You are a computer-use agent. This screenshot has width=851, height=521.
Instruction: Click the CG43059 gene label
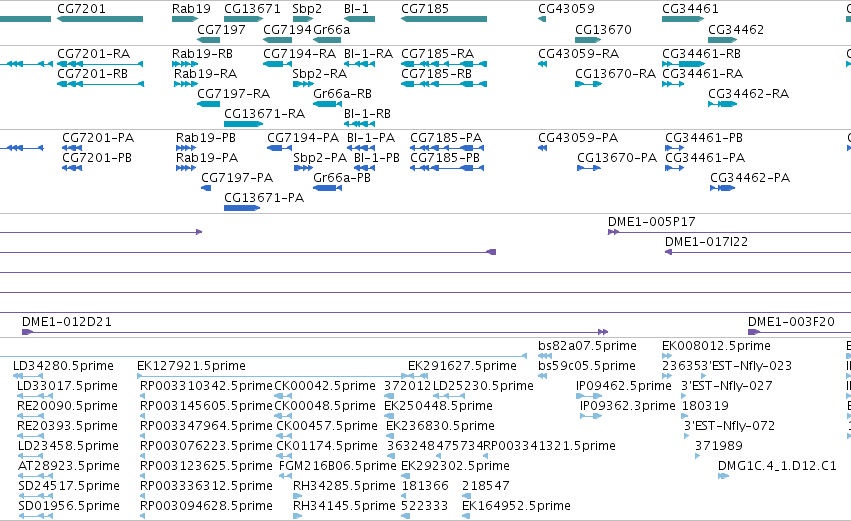point(566,9)
